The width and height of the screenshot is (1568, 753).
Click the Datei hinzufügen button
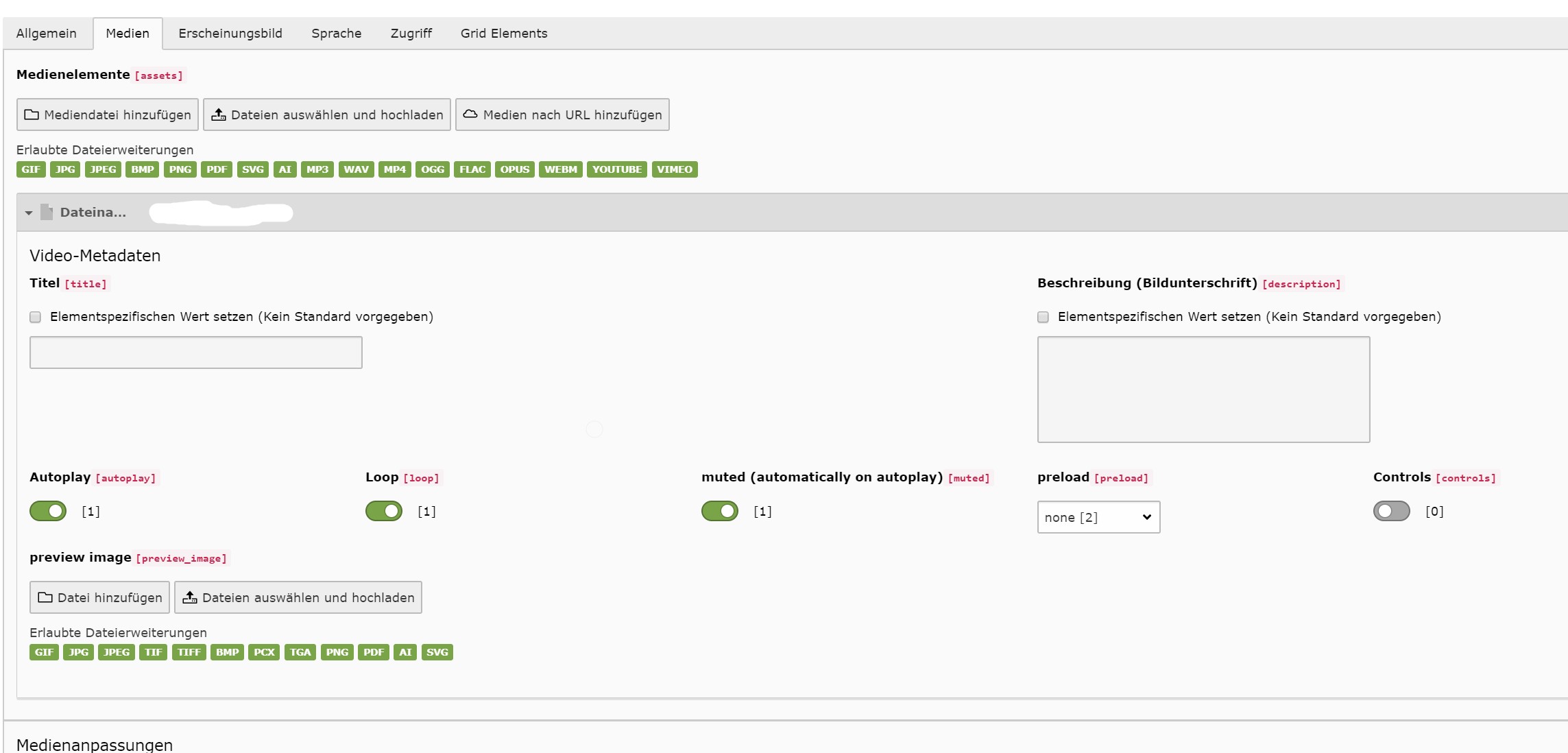(99, 597)
